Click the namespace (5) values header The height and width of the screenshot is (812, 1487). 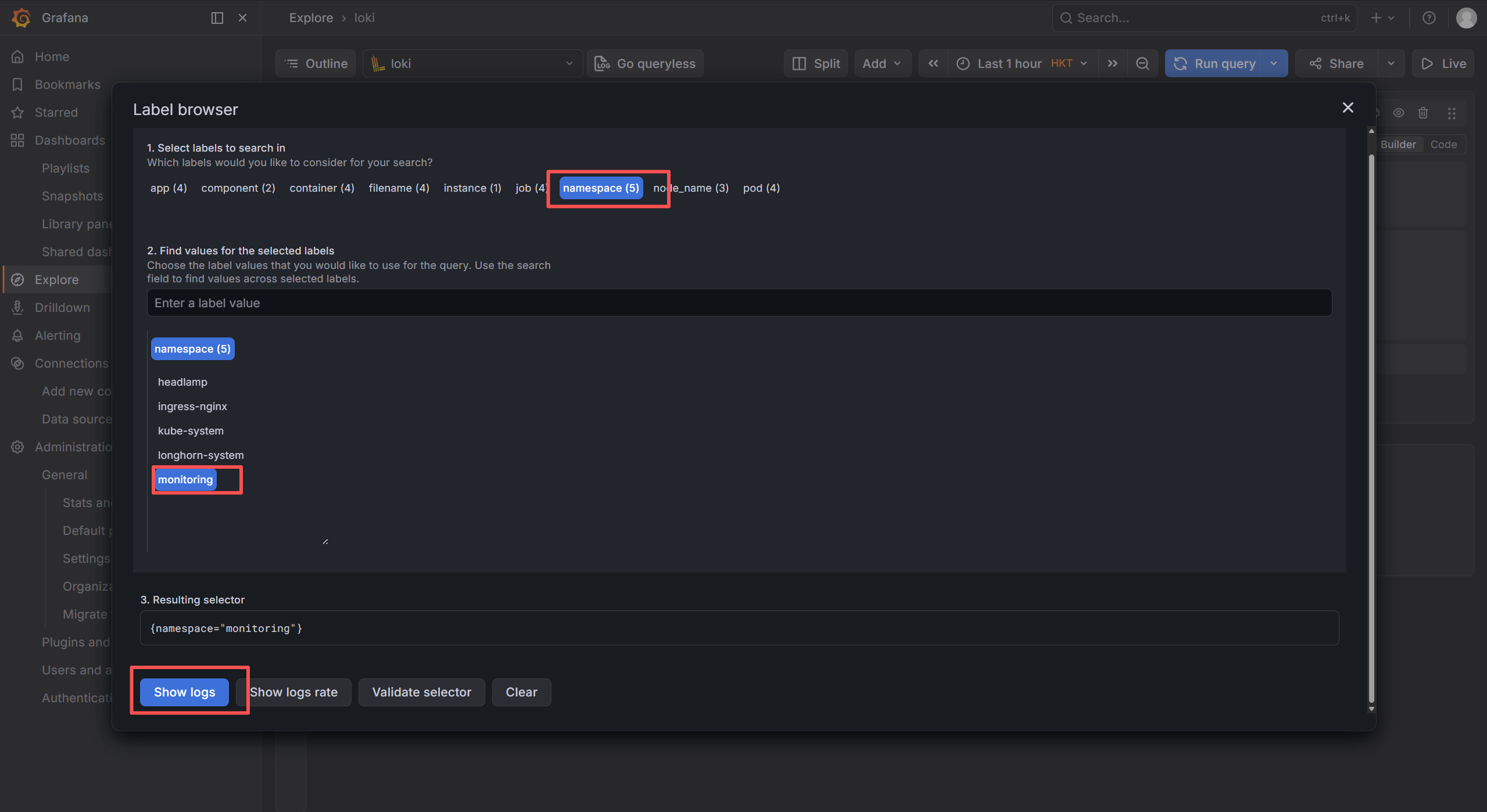pos(192,348)
